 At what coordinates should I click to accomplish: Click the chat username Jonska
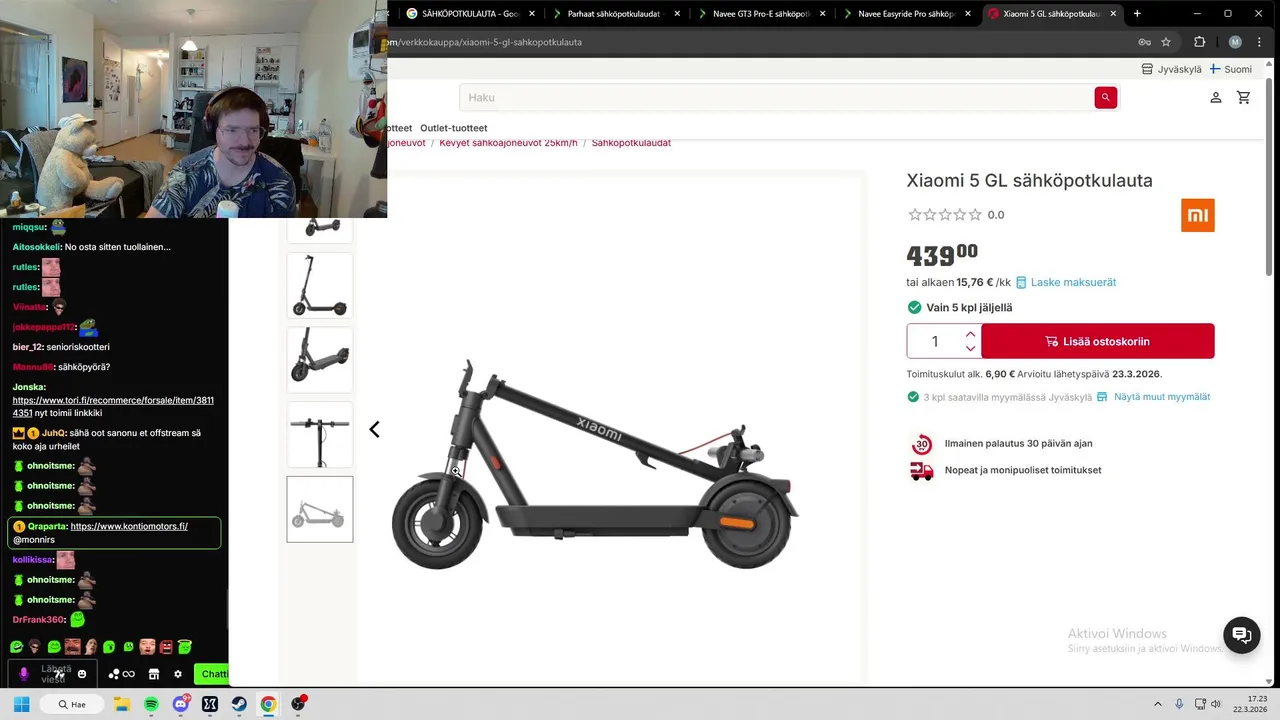pos(29,386)
